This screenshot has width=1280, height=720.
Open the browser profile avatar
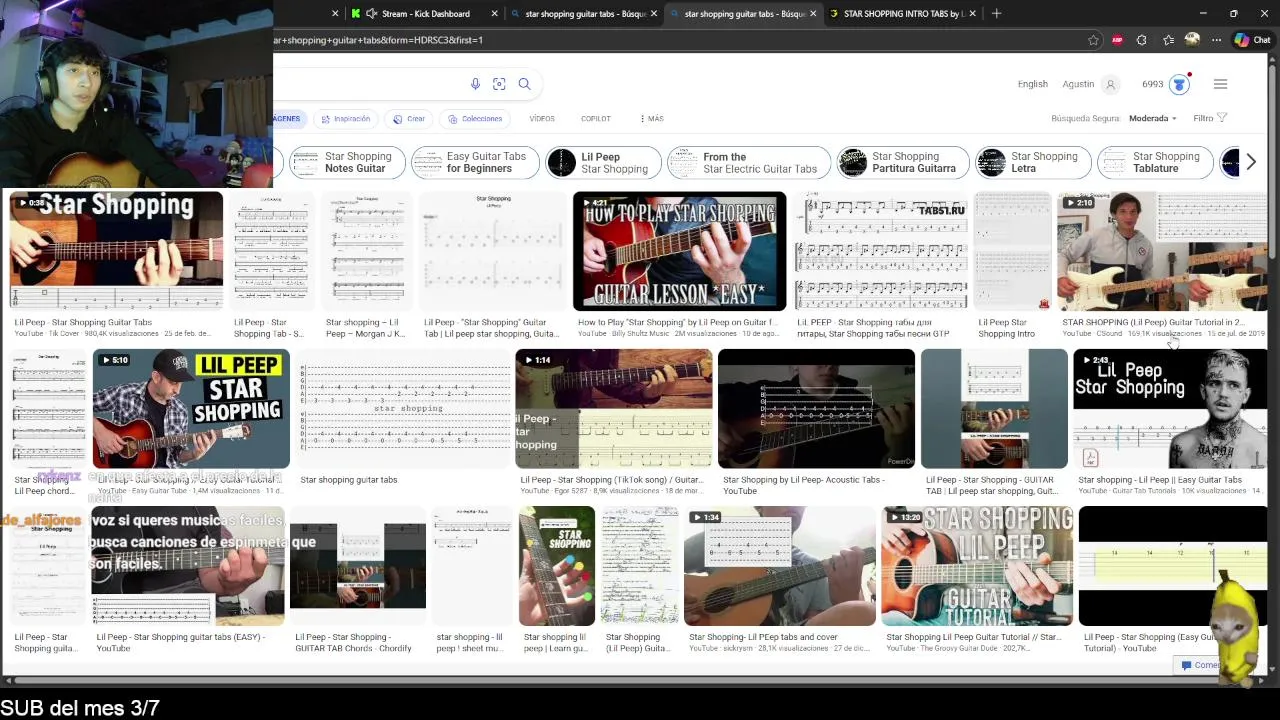pyautogui.click(x=1192, y=40)
